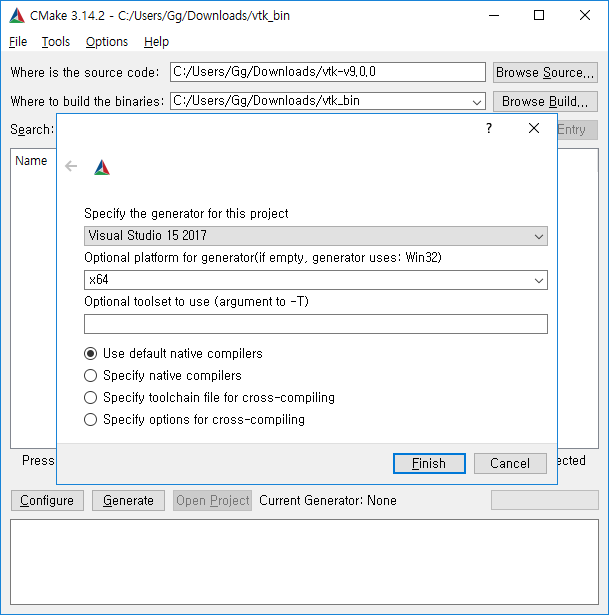Click the CMake logo in the dialog header
The image size is (609, 615).
click(x=102, y=167)
